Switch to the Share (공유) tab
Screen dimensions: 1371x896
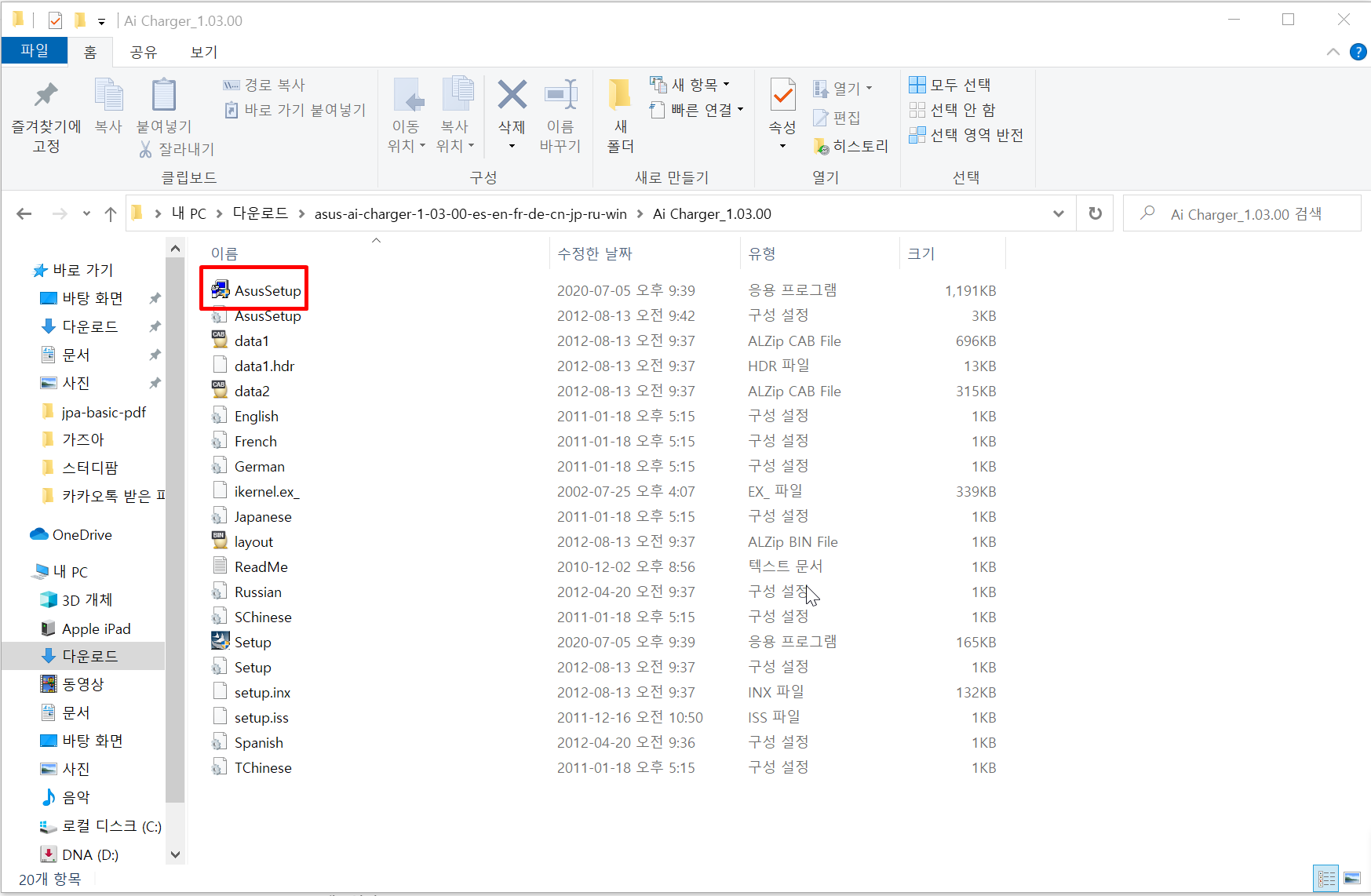pyautogui.click(x=143, y=52)
